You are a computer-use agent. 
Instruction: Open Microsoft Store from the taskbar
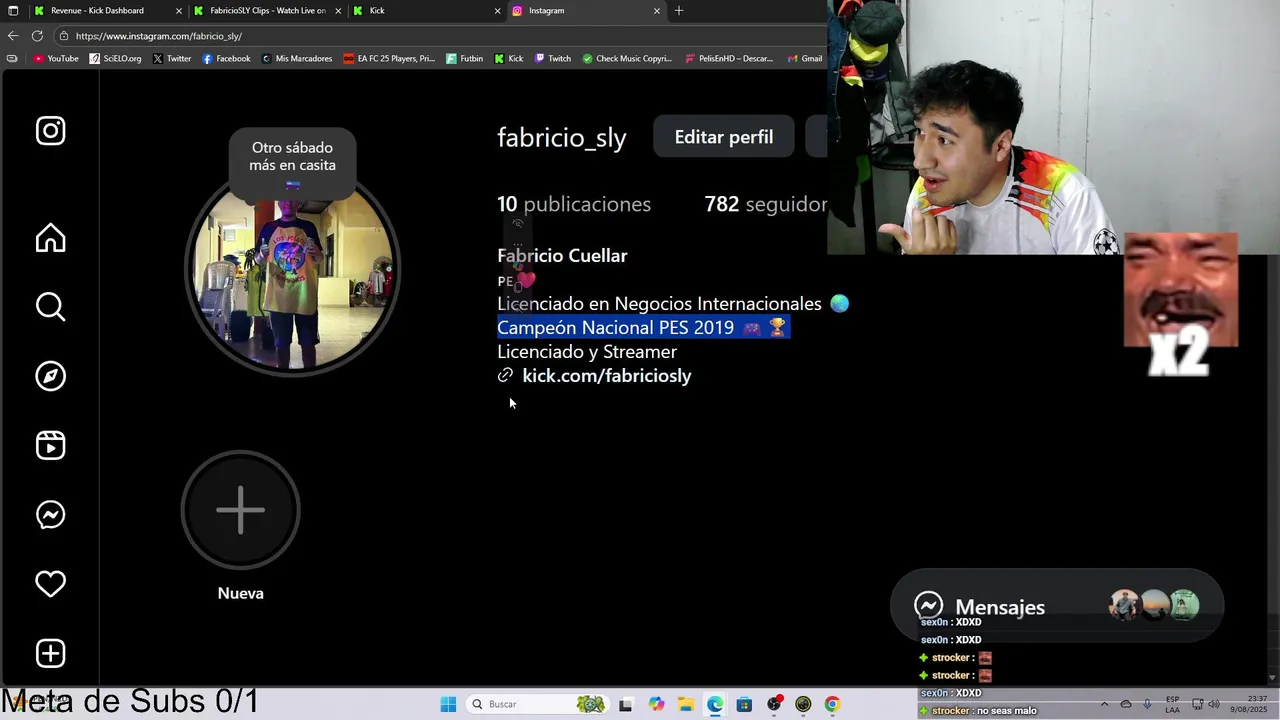click(744, 704)
